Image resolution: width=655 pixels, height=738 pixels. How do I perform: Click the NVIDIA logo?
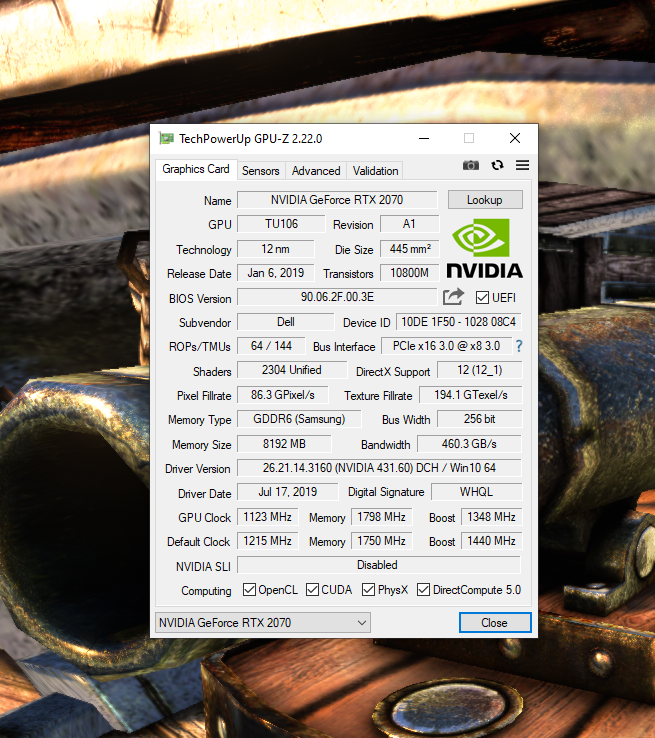(x=484, y=248)
